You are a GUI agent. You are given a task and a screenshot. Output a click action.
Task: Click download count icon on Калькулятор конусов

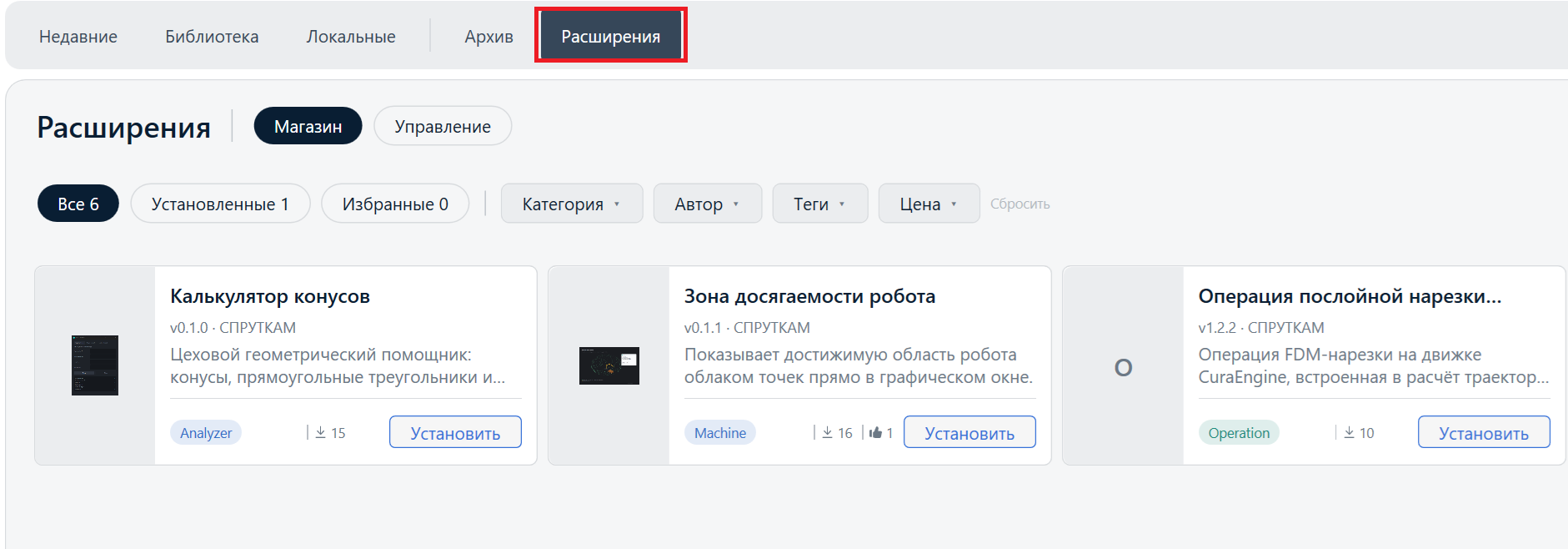coord(320,432)
